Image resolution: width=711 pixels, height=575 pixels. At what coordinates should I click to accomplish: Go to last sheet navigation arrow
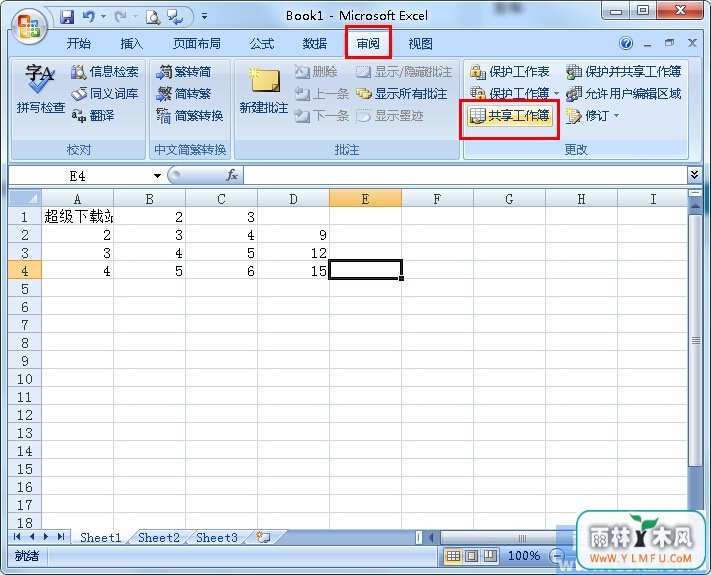point(60,537)
